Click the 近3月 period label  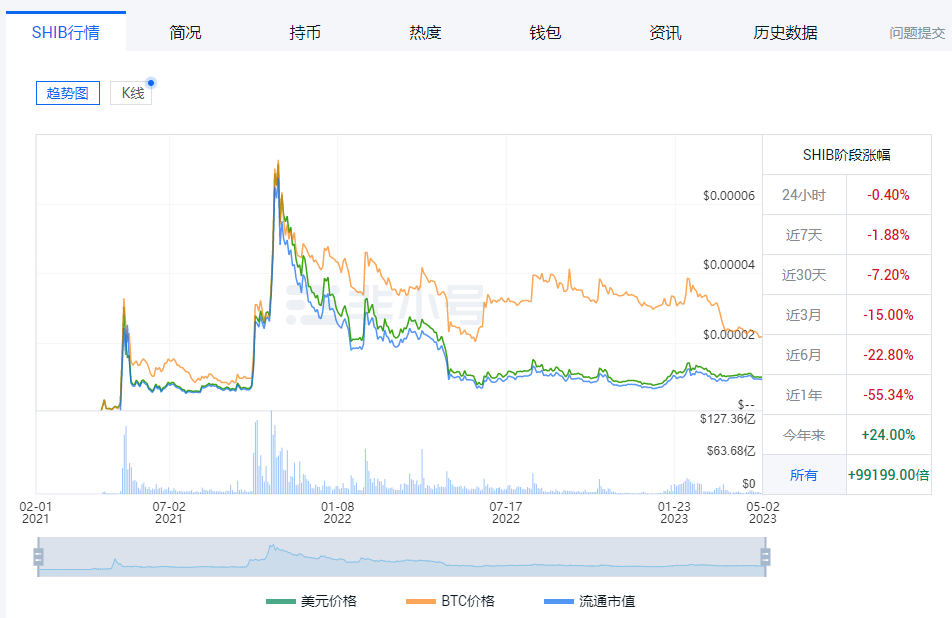pos(804,315)
